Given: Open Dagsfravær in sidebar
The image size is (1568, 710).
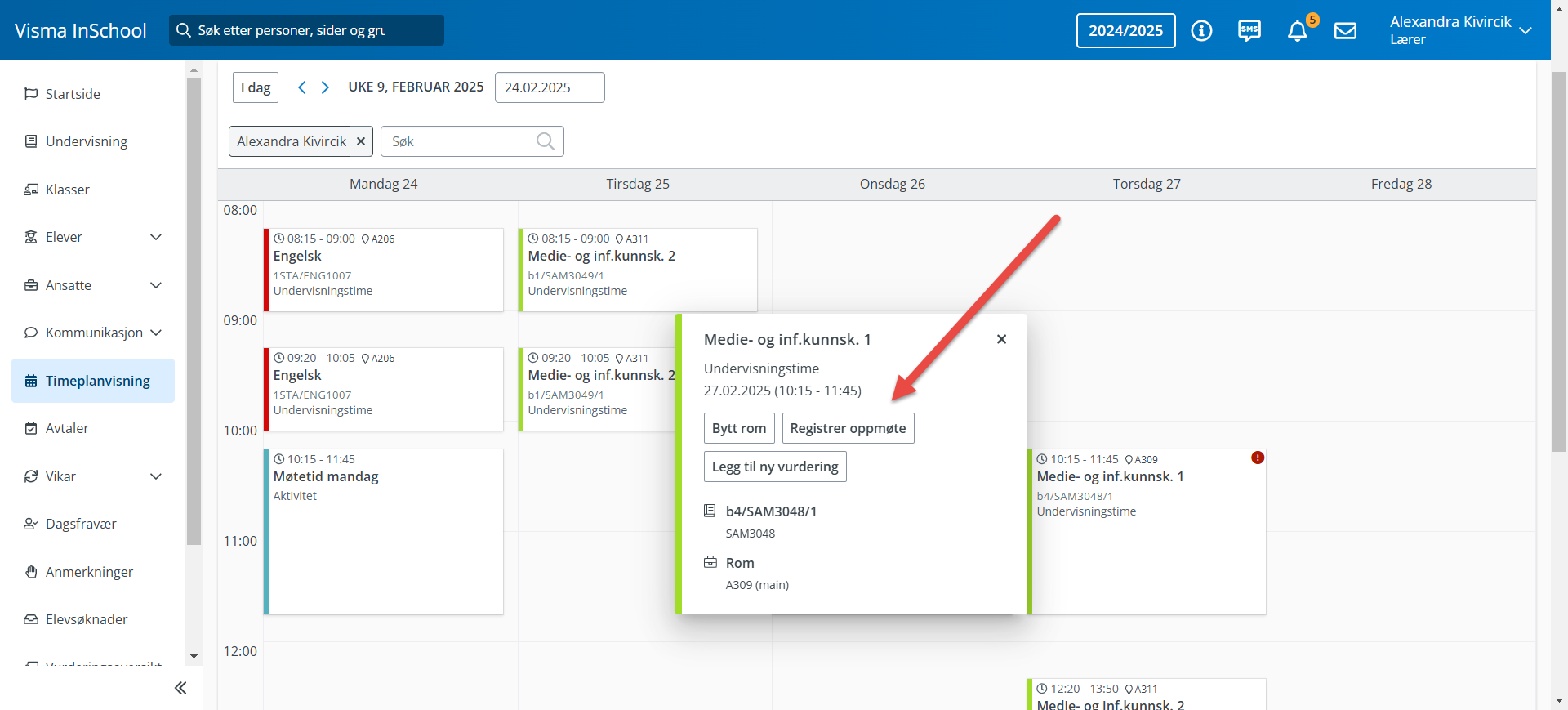Looking at the screenshot, I should coord(81,524).
